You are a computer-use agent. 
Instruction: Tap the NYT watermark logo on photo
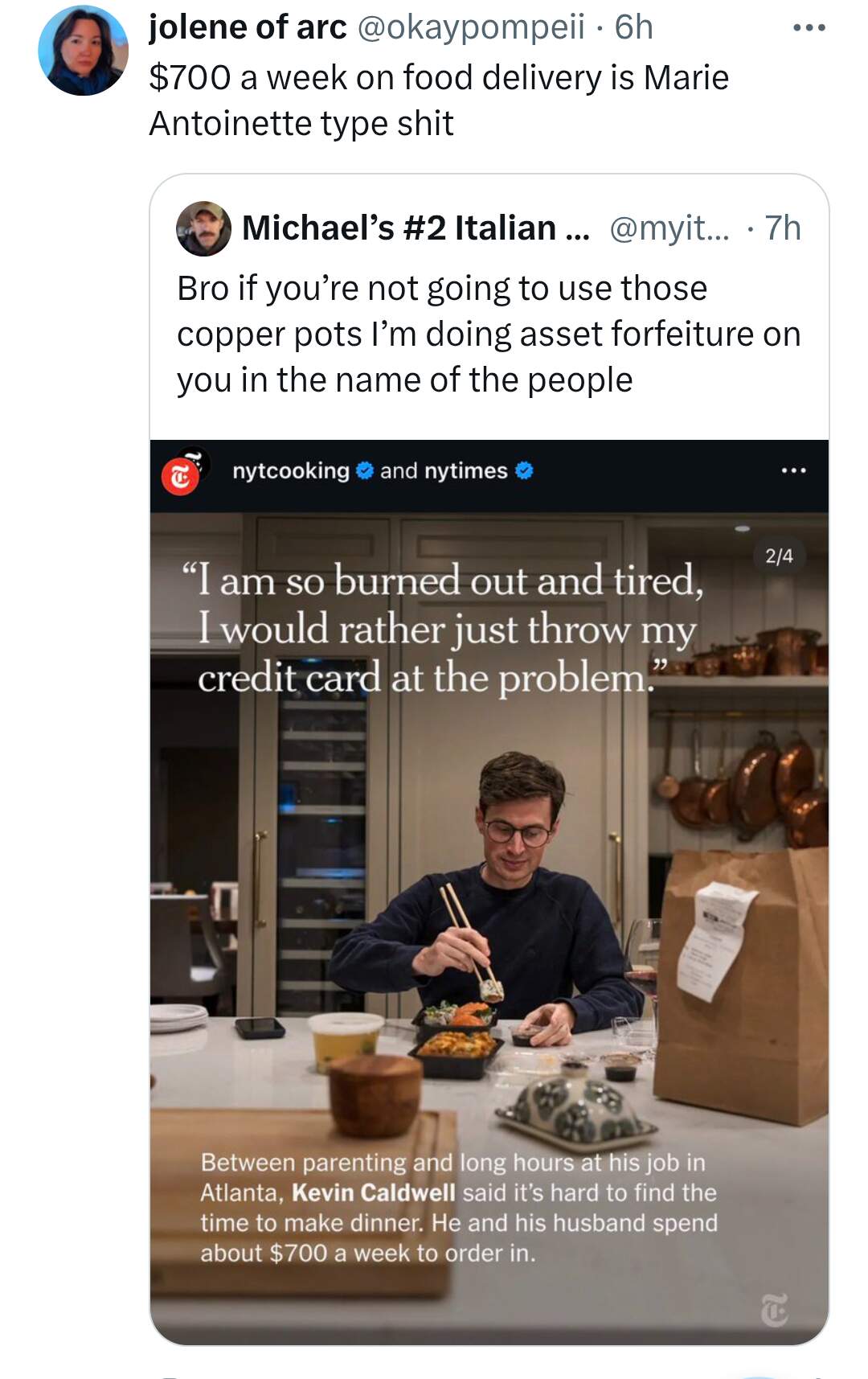pos(774,1310)
